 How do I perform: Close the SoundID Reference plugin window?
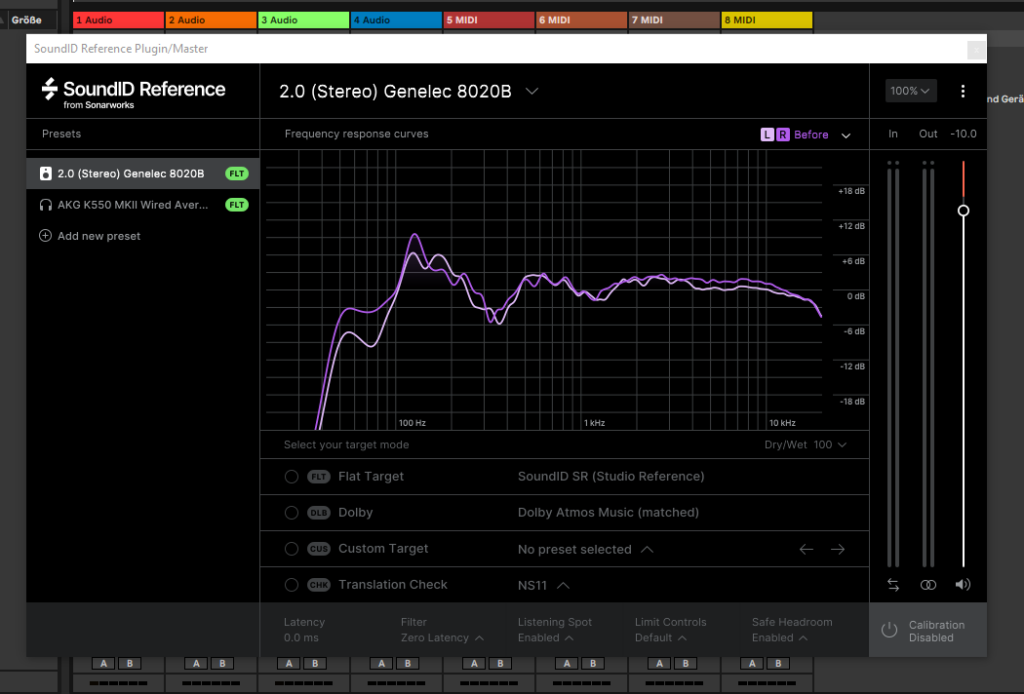(x=976, y=49)
